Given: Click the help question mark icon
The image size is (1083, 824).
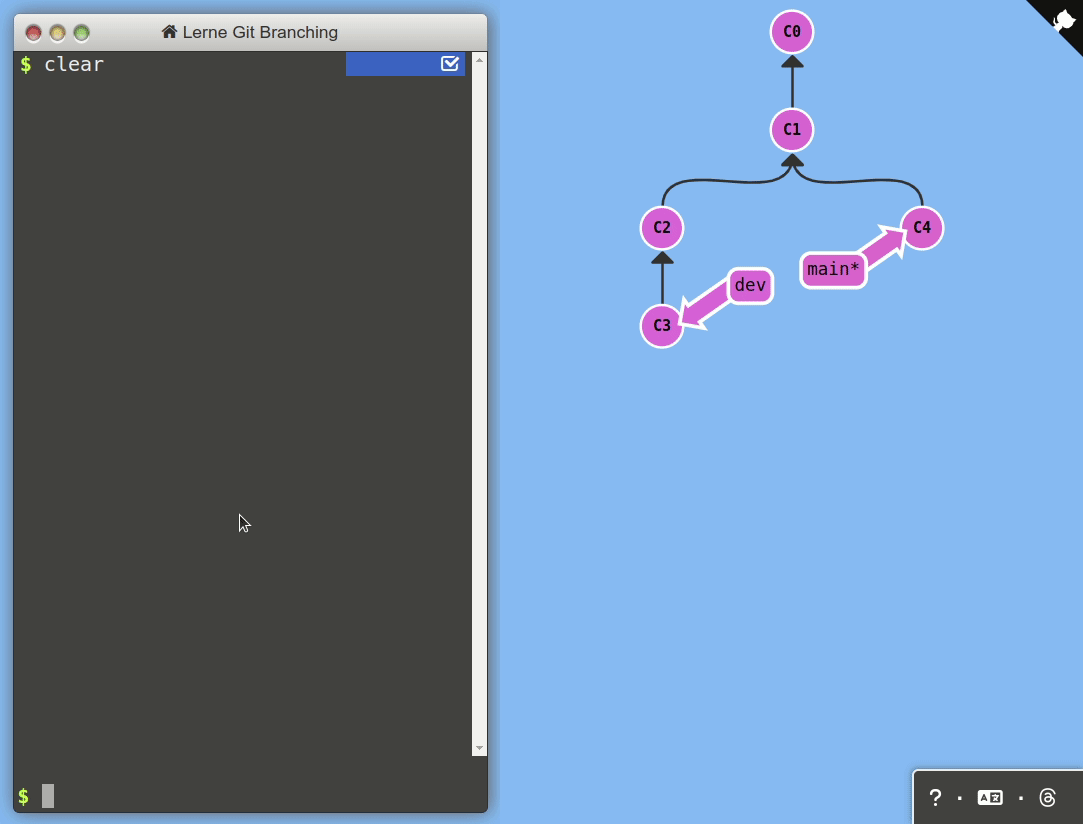Looking at the screenshot, I should coord(935,797).
